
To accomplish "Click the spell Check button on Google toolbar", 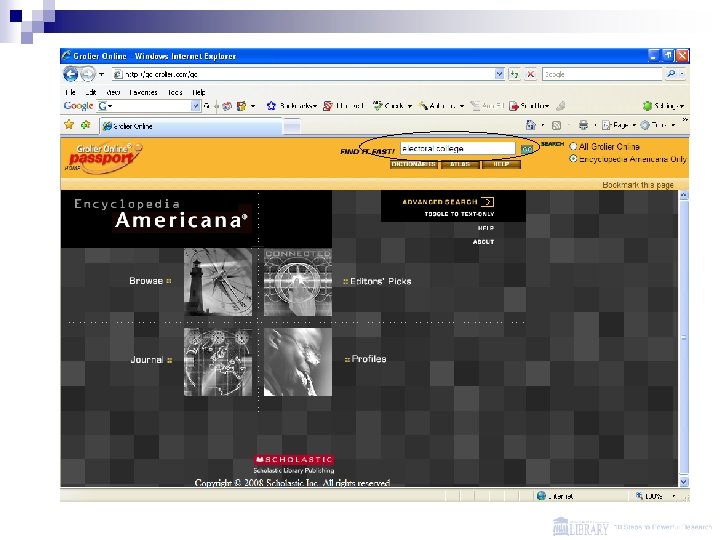I will point(392,106).
